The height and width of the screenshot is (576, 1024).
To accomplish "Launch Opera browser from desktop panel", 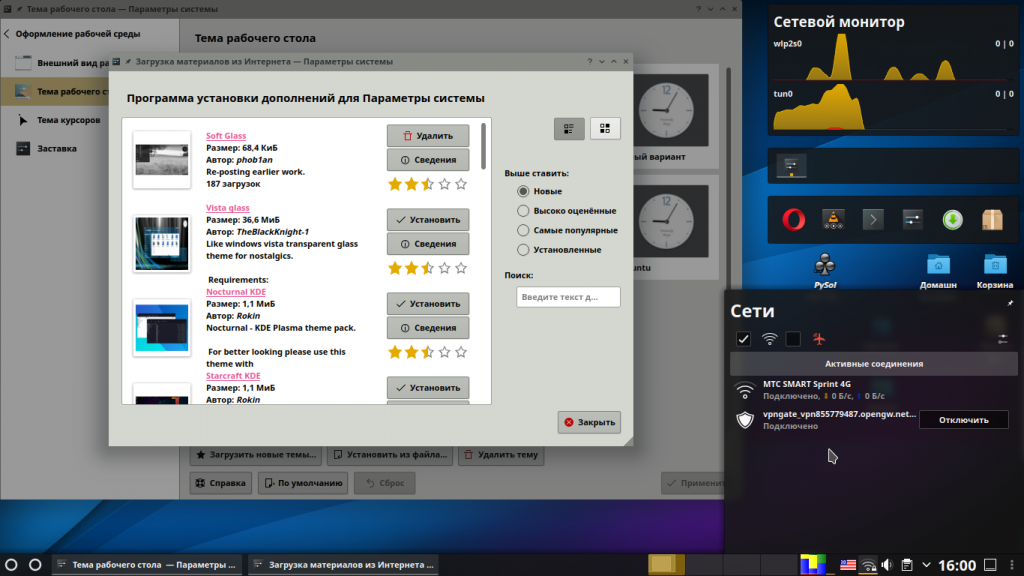I will 793,220.
